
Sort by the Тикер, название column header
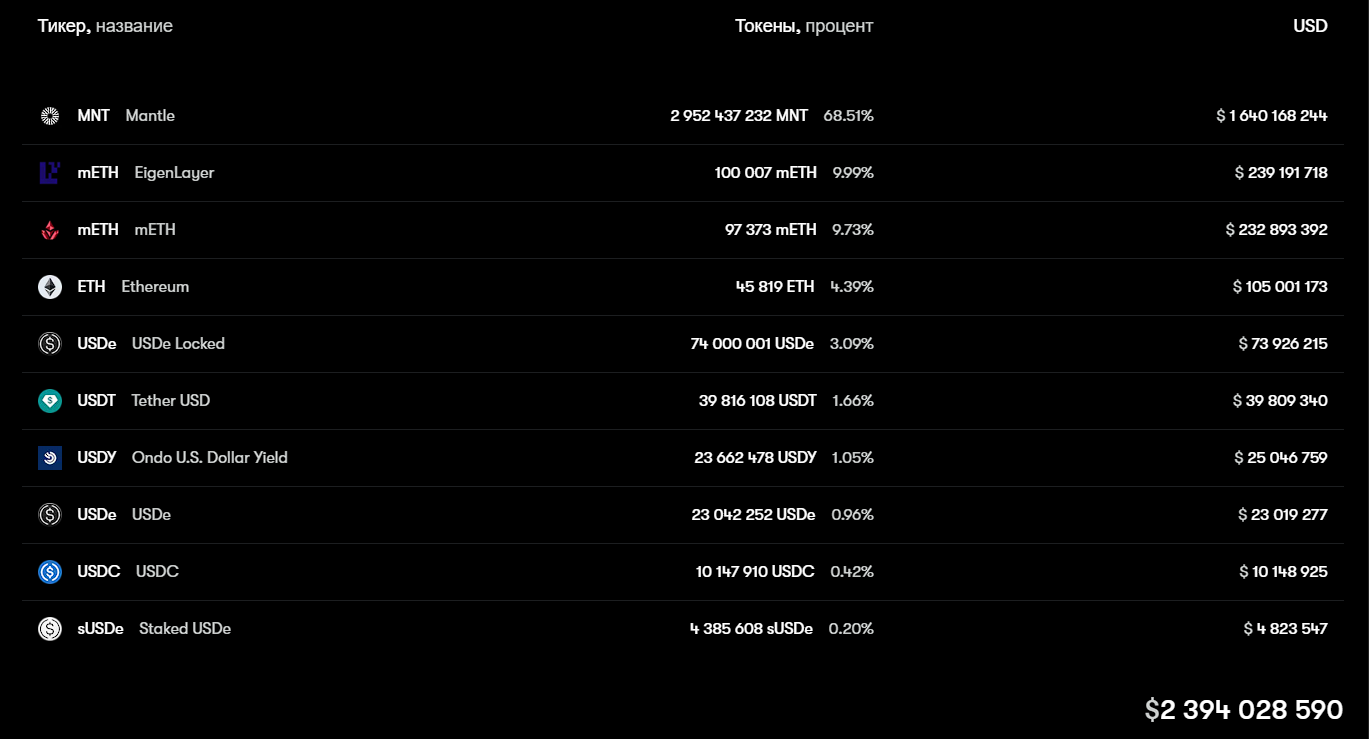coord(105,26)
